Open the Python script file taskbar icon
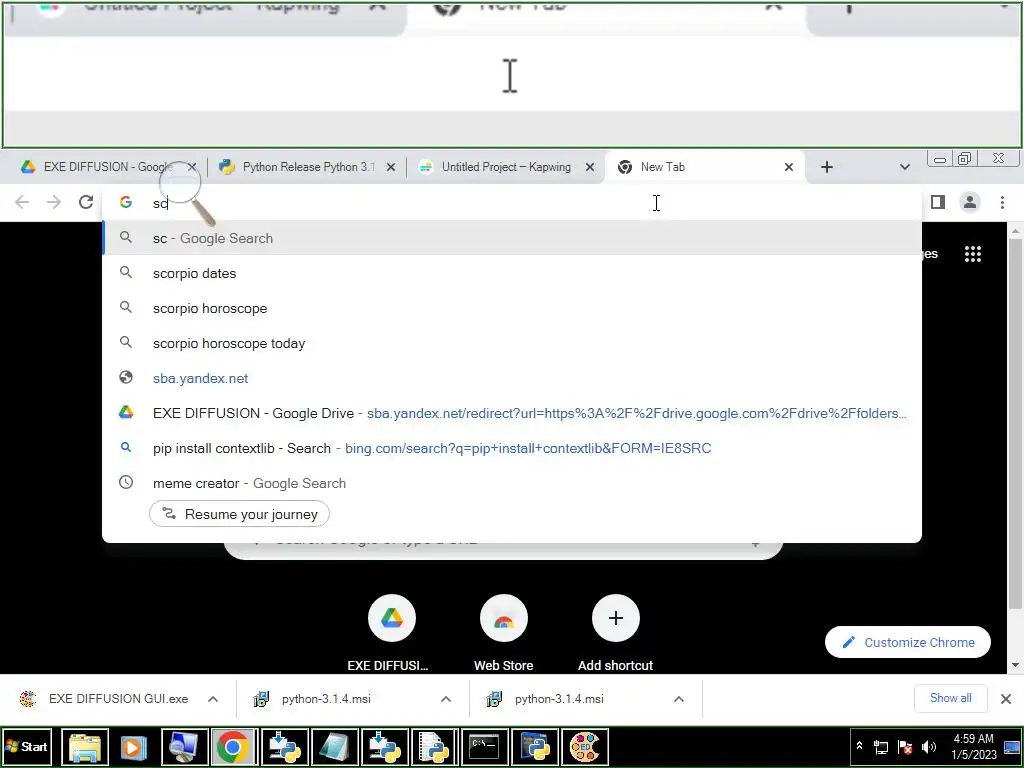 pyautogui.click(x=434, y=746)
